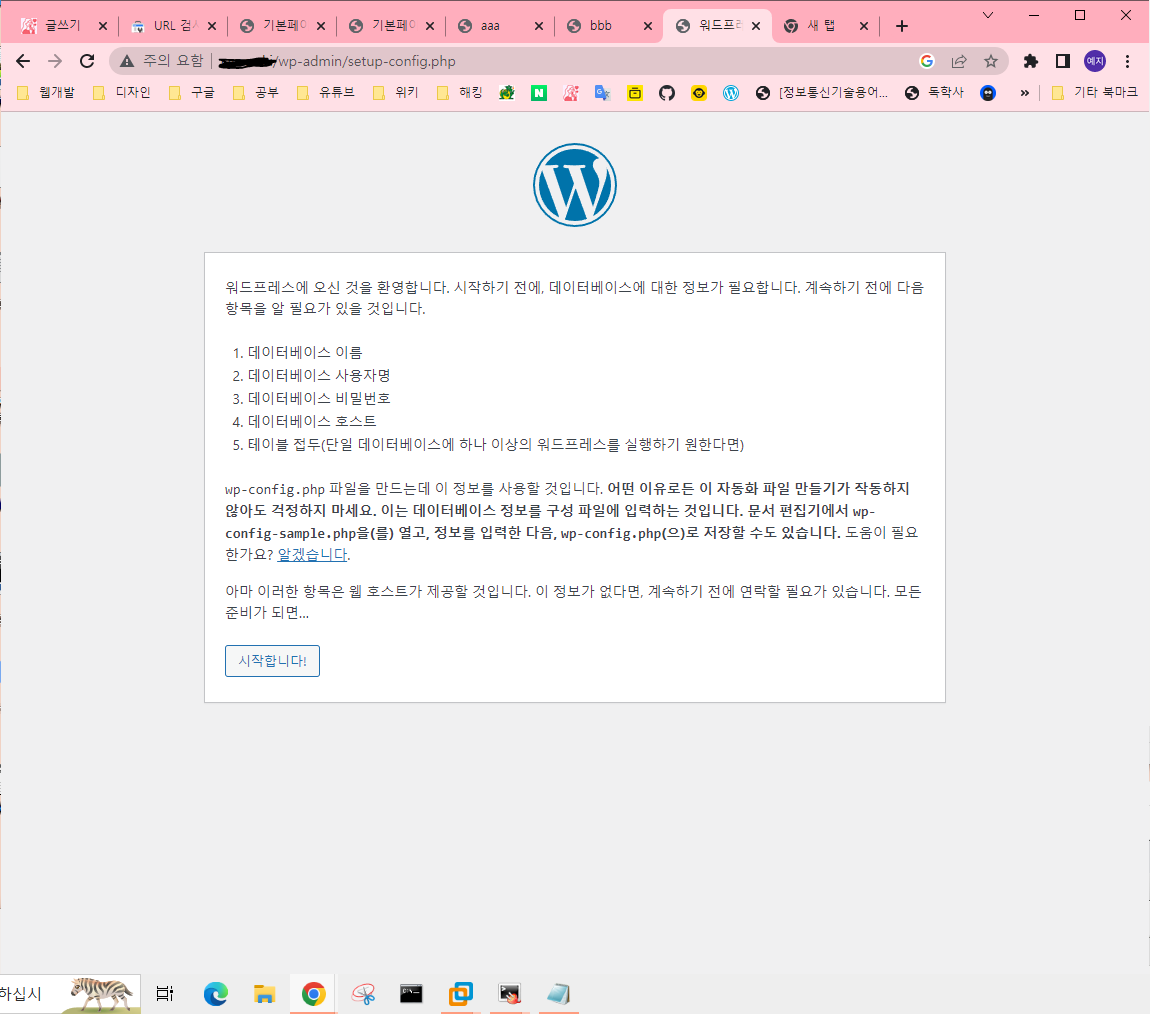Open the green Naver 'N' bookmark
This screenshot has width=1150, height=1014.
tap(539, 92)
